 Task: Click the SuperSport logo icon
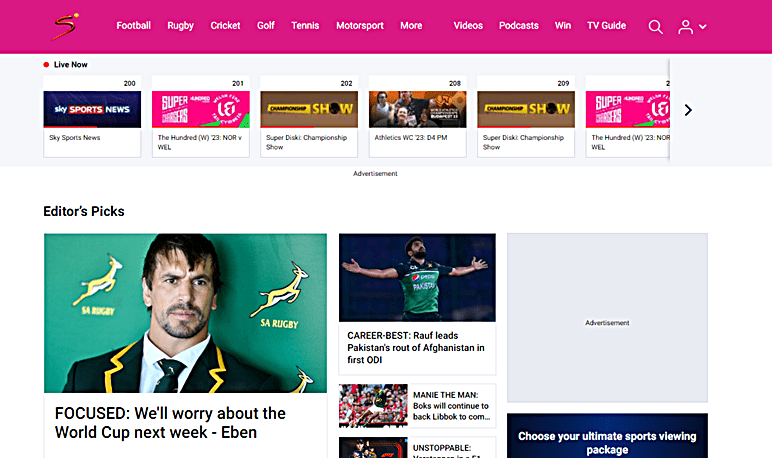(x=66, y=26)
